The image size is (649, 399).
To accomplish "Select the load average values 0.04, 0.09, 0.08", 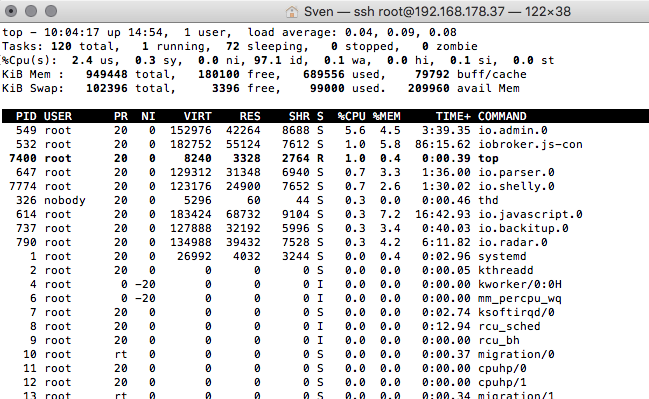I will point(401,32).
